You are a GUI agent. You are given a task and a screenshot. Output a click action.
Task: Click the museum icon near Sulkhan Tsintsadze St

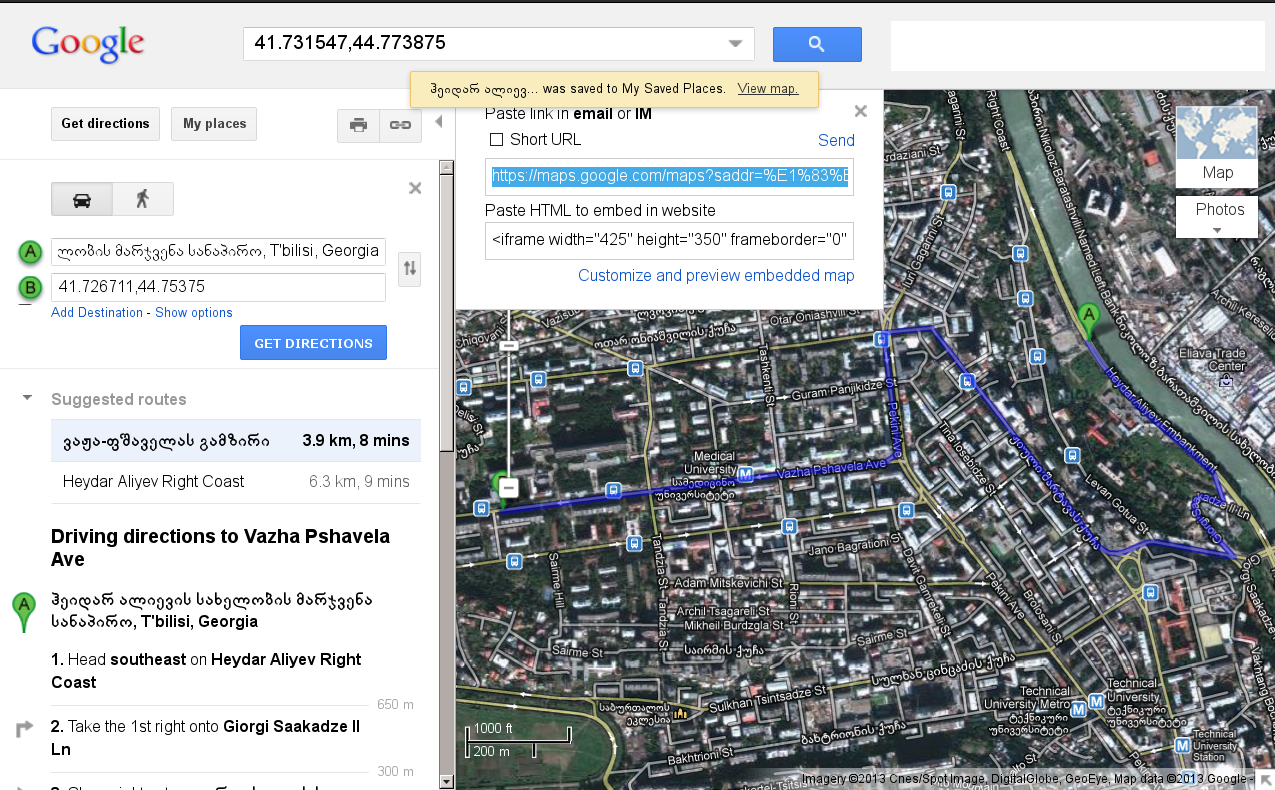click(681, 713)
